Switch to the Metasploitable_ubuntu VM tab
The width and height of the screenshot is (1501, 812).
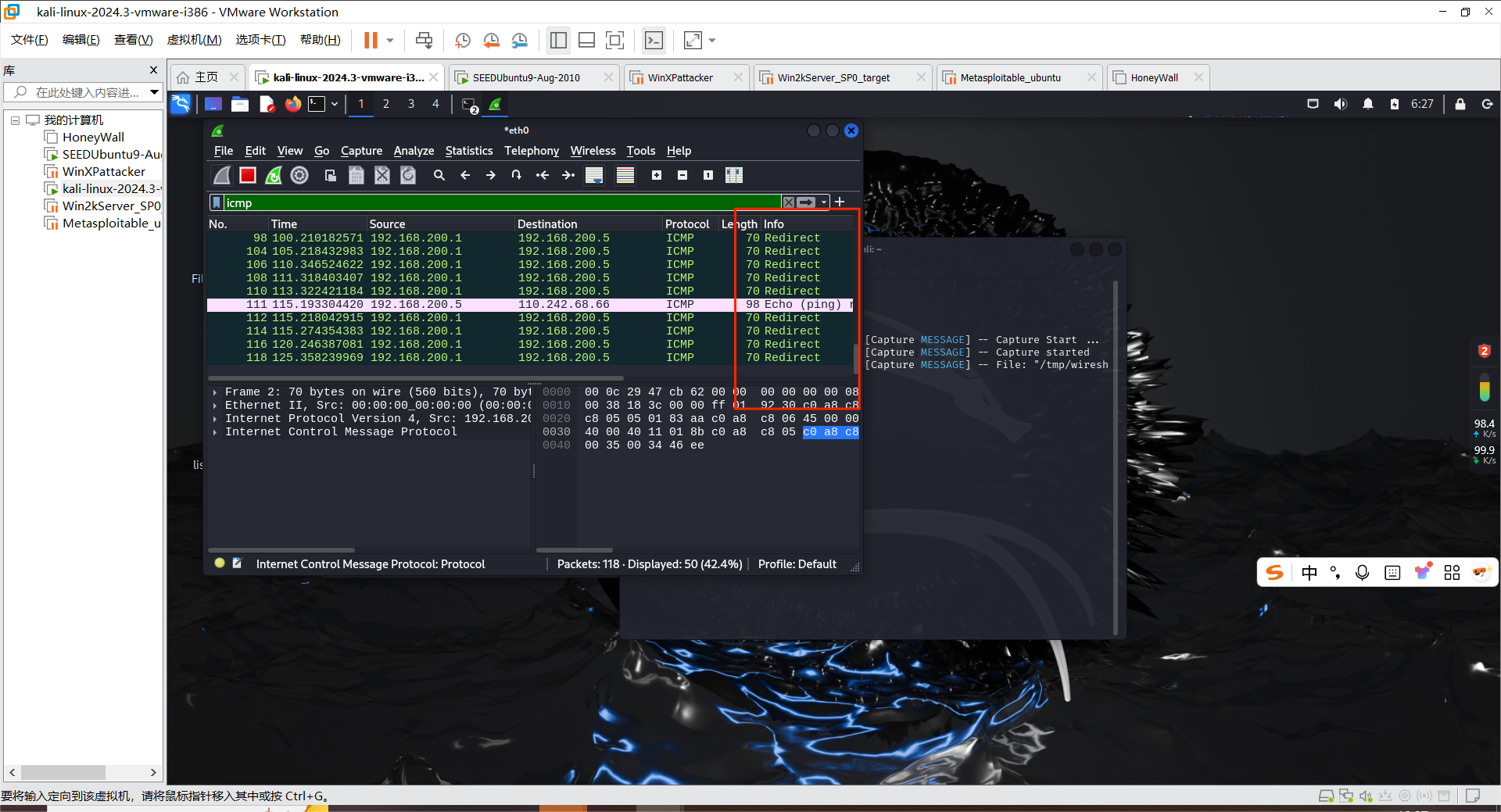pos(1010,77)
